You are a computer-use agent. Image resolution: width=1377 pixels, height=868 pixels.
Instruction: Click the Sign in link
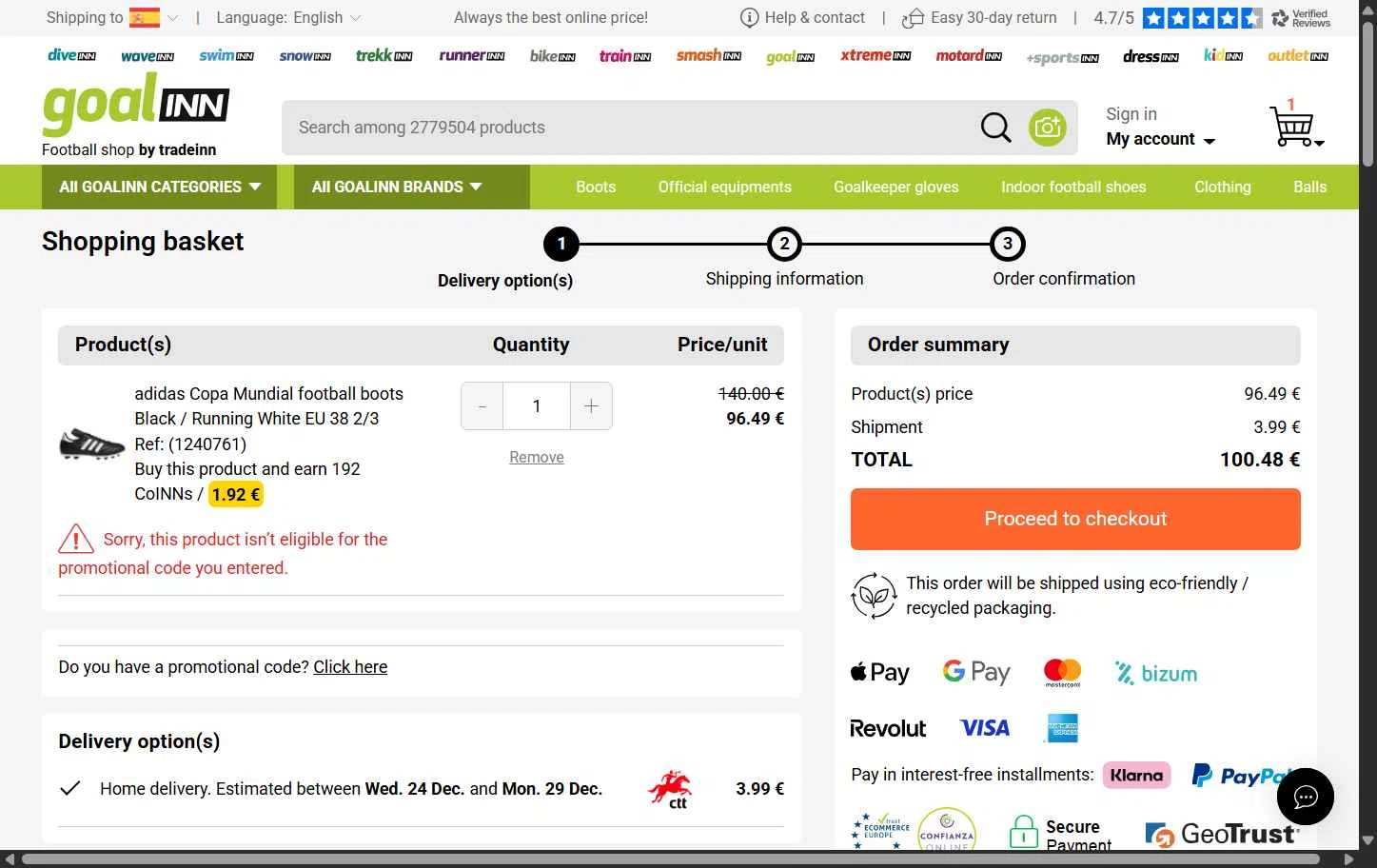(1131, 114)
